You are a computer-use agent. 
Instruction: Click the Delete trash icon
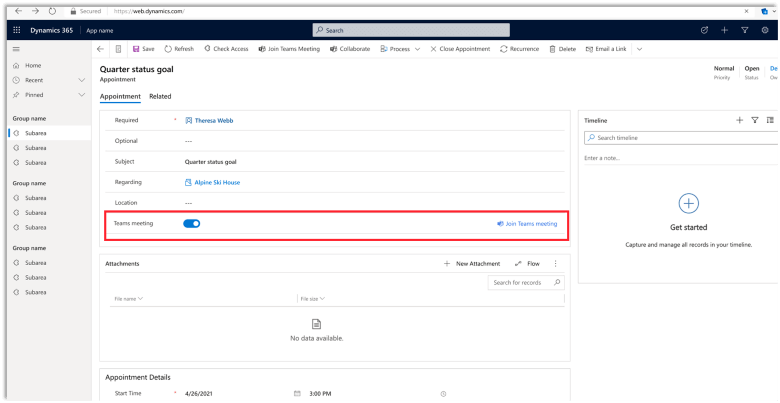coord(552,49)
